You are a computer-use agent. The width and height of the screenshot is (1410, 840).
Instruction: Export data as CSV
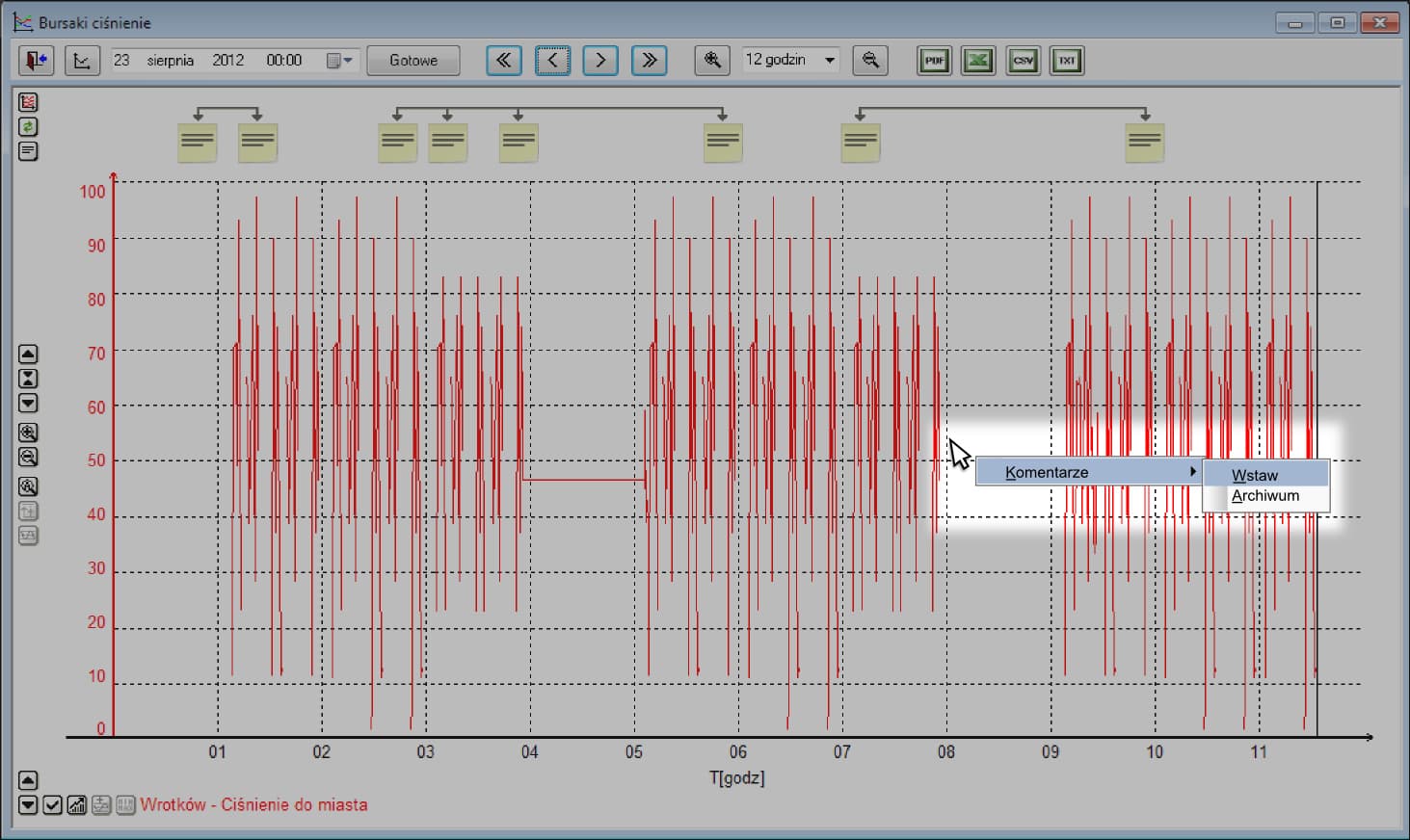(1024, 61)
